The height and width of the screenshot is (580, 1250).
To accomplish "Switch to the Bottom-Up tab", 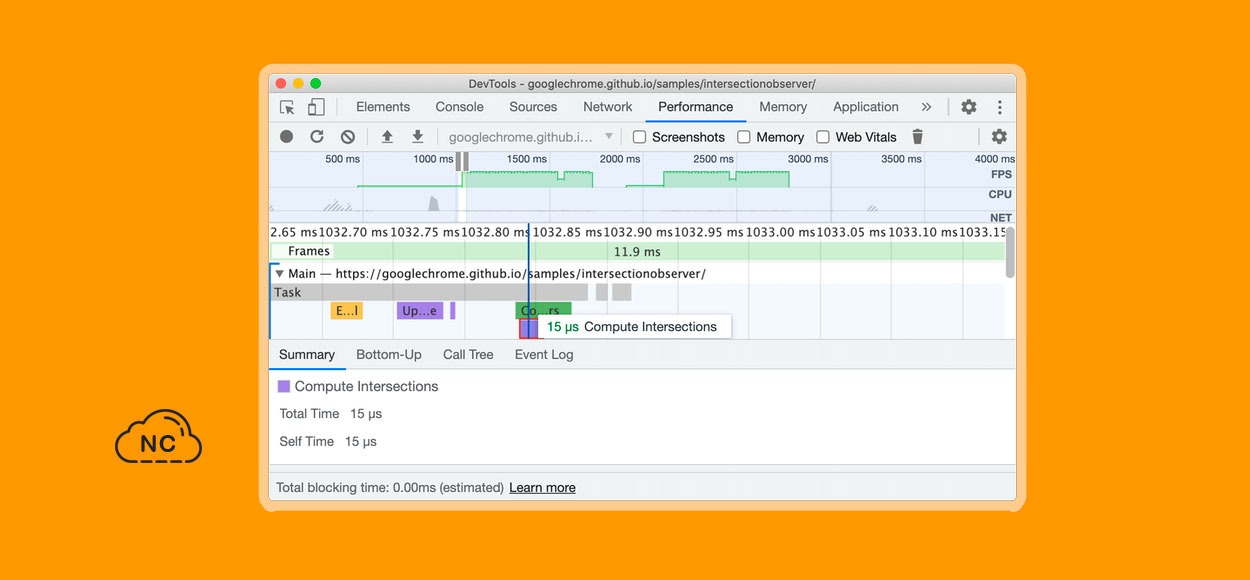I will click(x=389, y=355).
